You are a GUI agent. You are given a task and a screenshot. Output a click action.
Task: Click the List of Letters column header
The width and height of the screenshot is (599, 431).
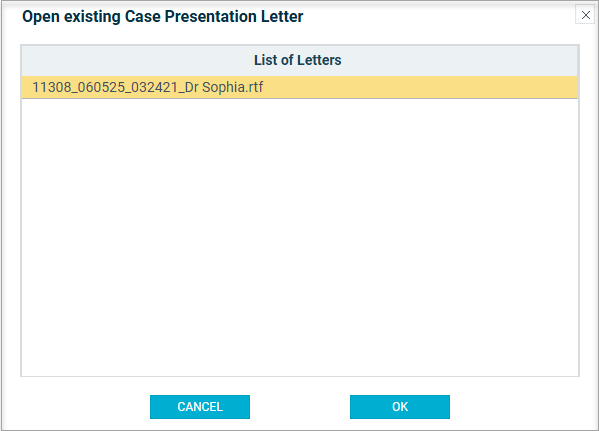click(x=300, y=60)
